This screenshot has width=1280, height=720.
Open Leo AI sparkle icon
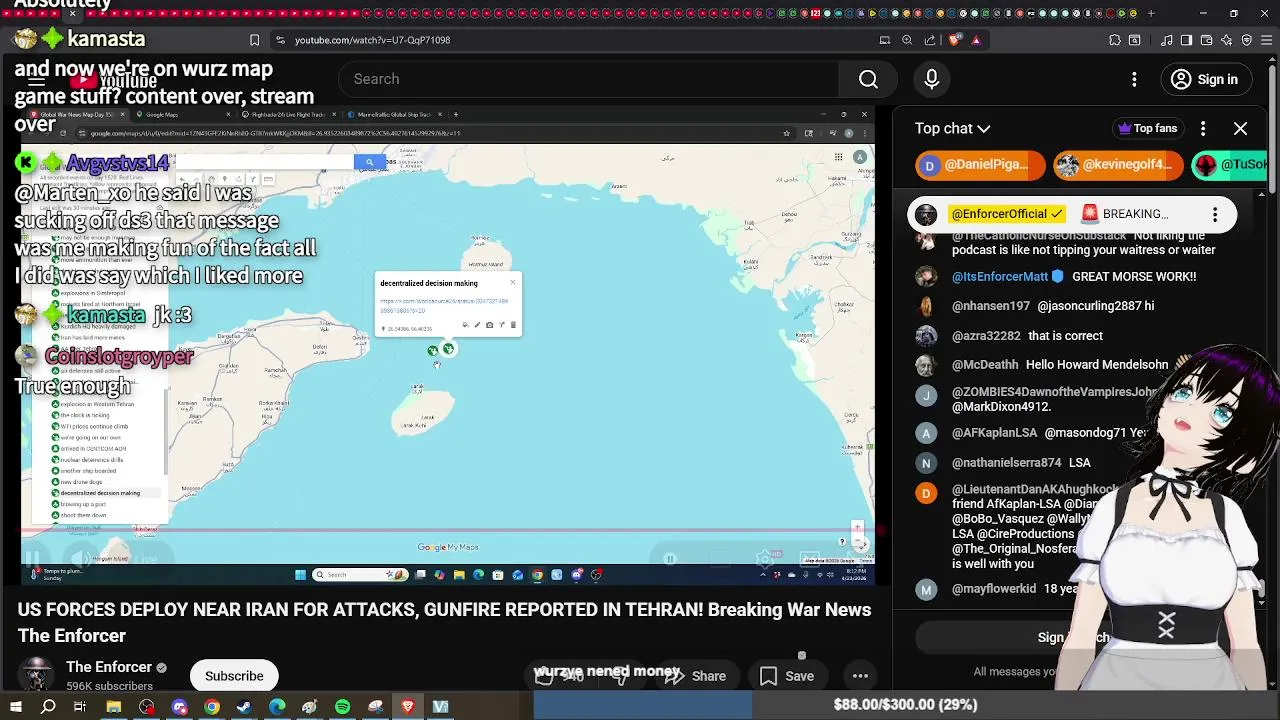tap(1227, 40)
